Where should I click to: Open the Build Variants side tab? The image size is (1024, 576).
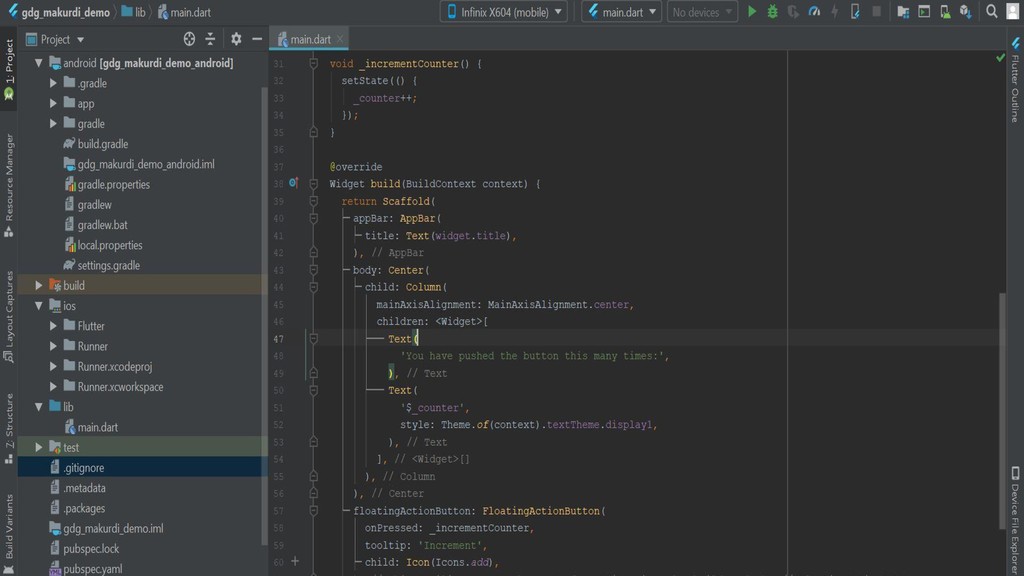9,525
